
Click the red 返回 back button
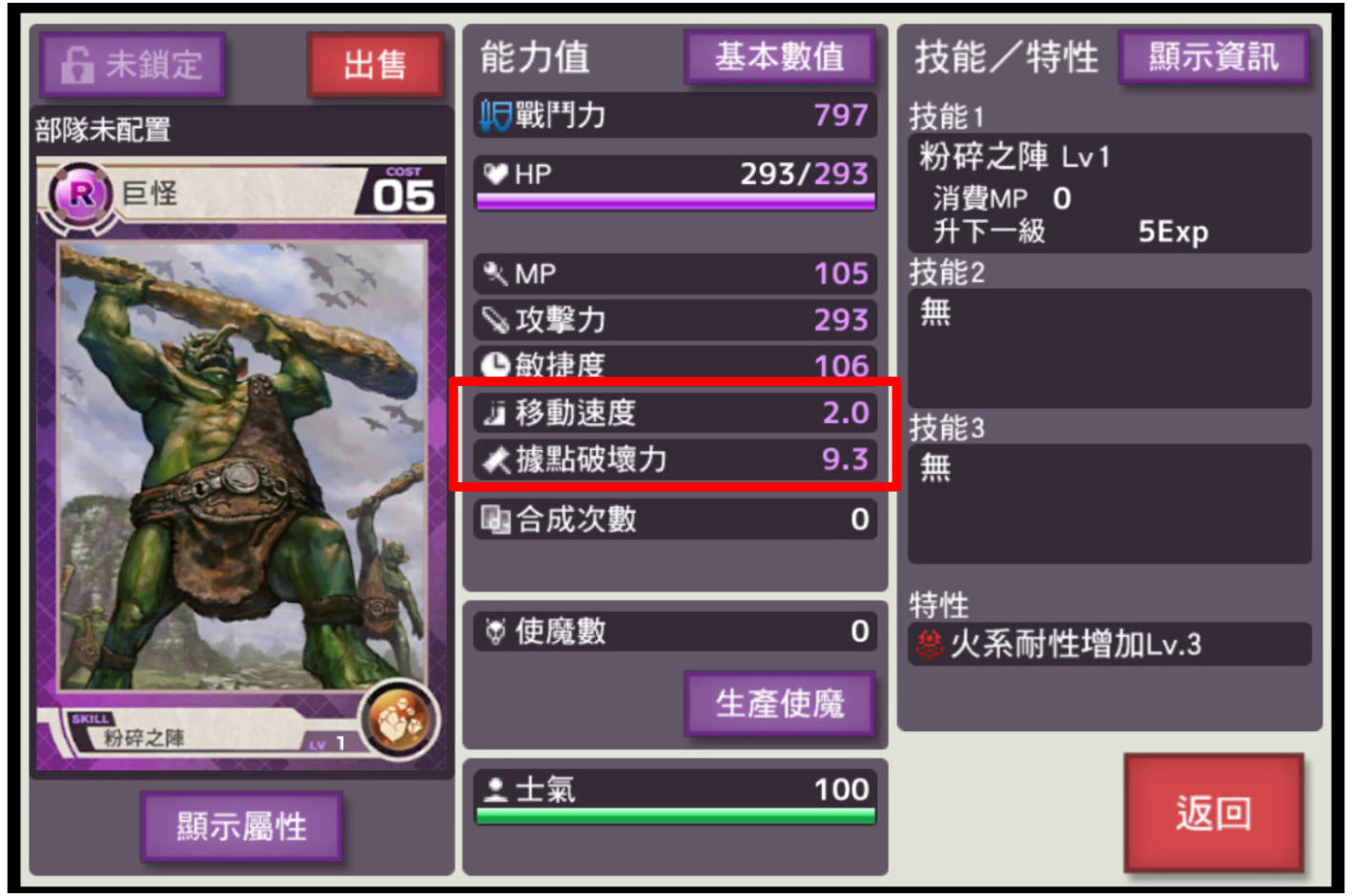pos(1213,813)
